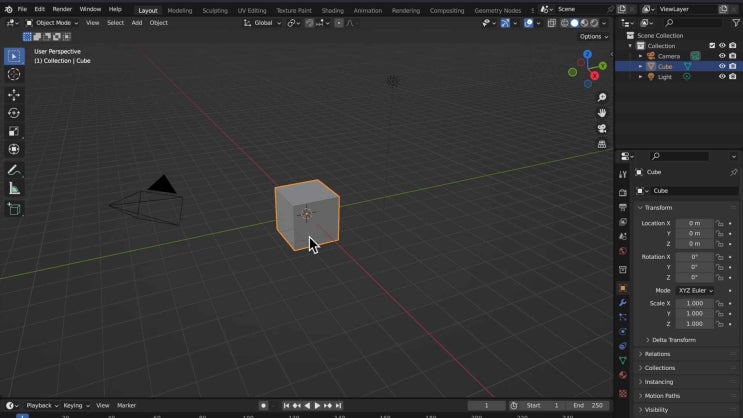Switch to the Sculpting workspace tab
Viewport: 743px width, 418px height.
click(x=215, y=10)
